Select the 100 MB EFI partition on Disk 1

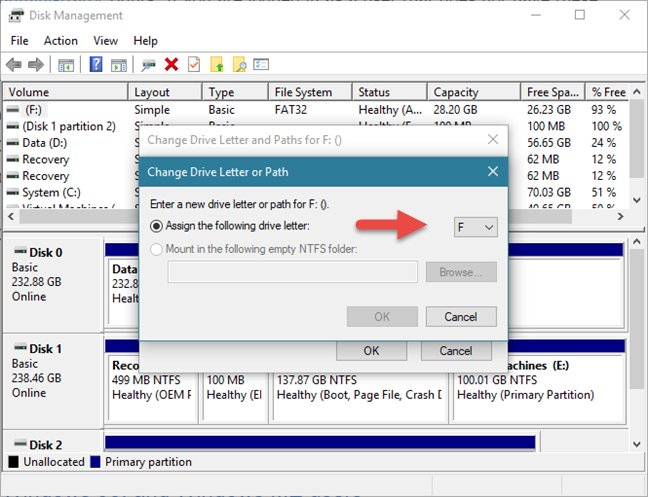234,388
